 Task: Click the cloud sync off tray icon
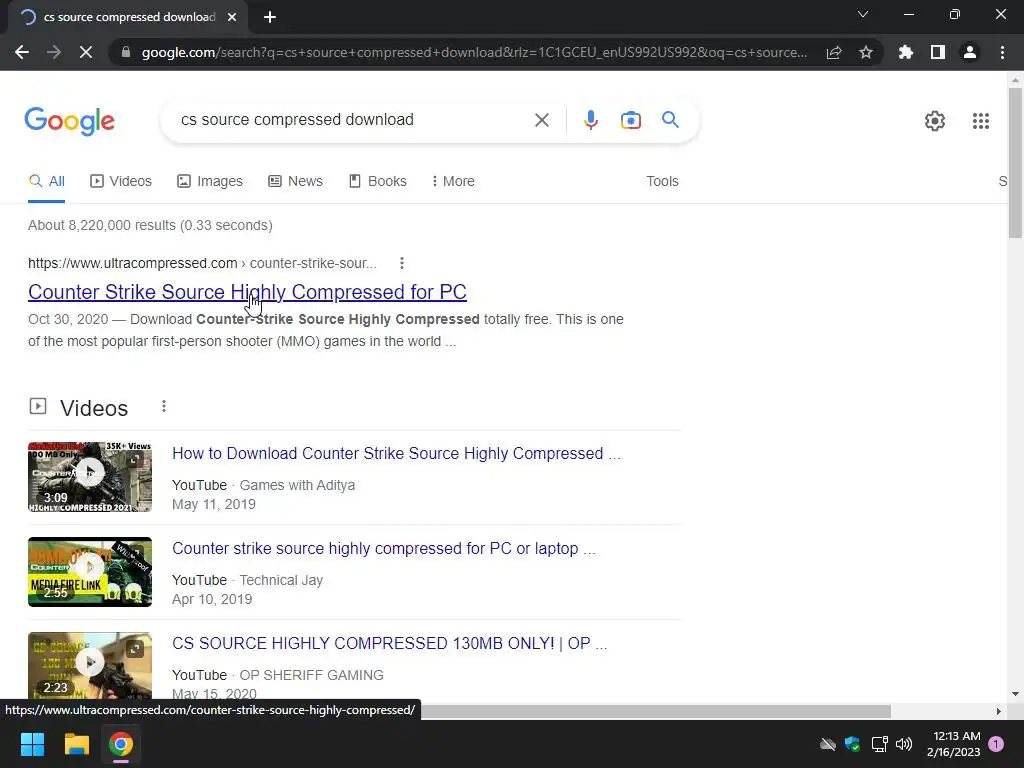pos(827,744)
